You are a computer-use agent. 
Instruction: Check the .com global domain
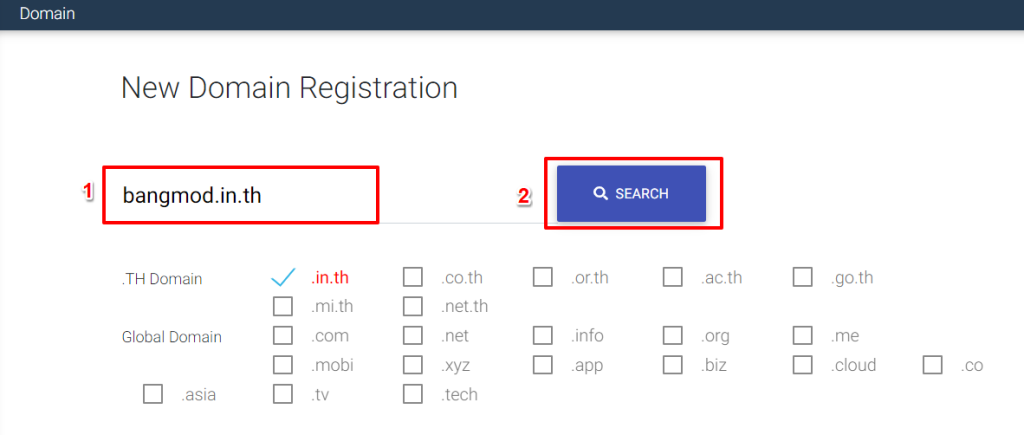(283, 335)
